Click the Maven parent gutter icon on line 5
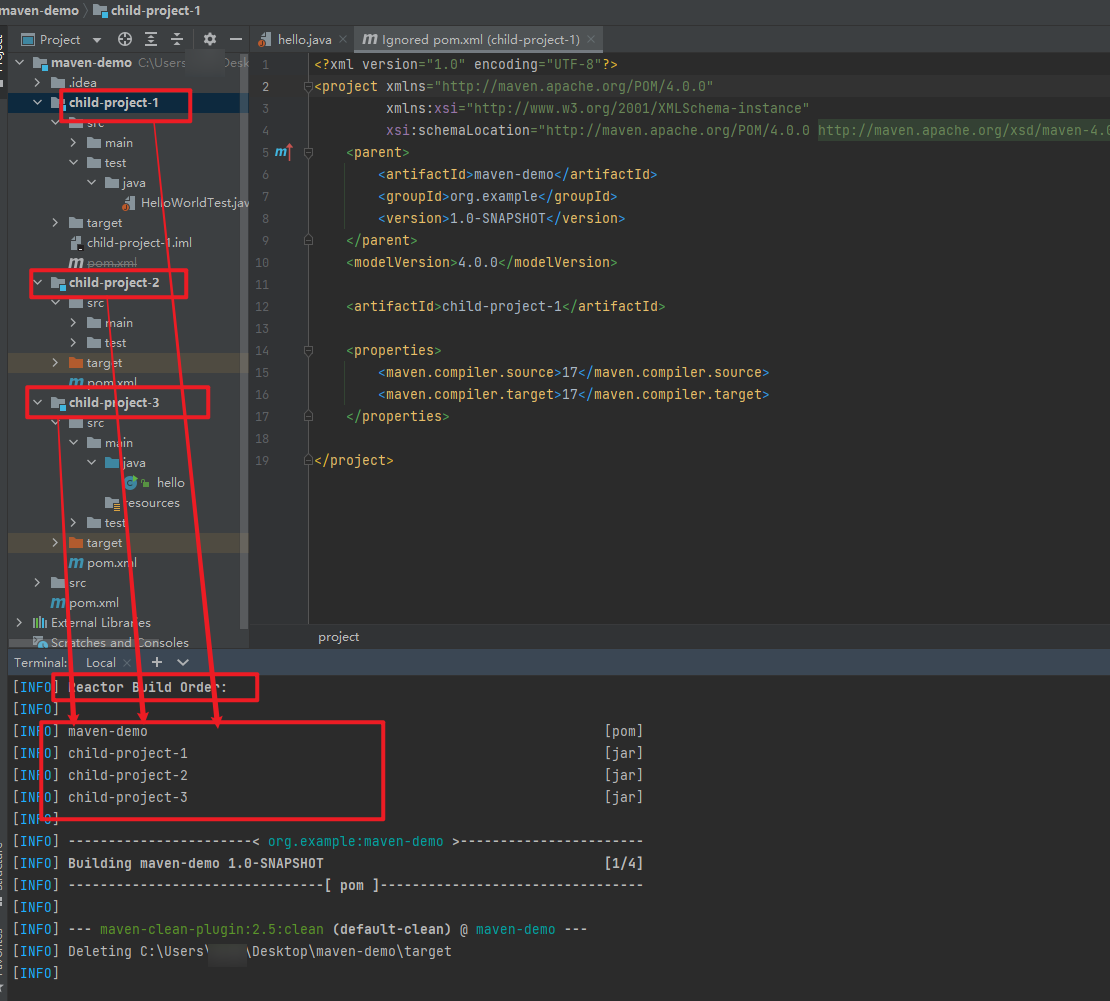 point(283,152)
